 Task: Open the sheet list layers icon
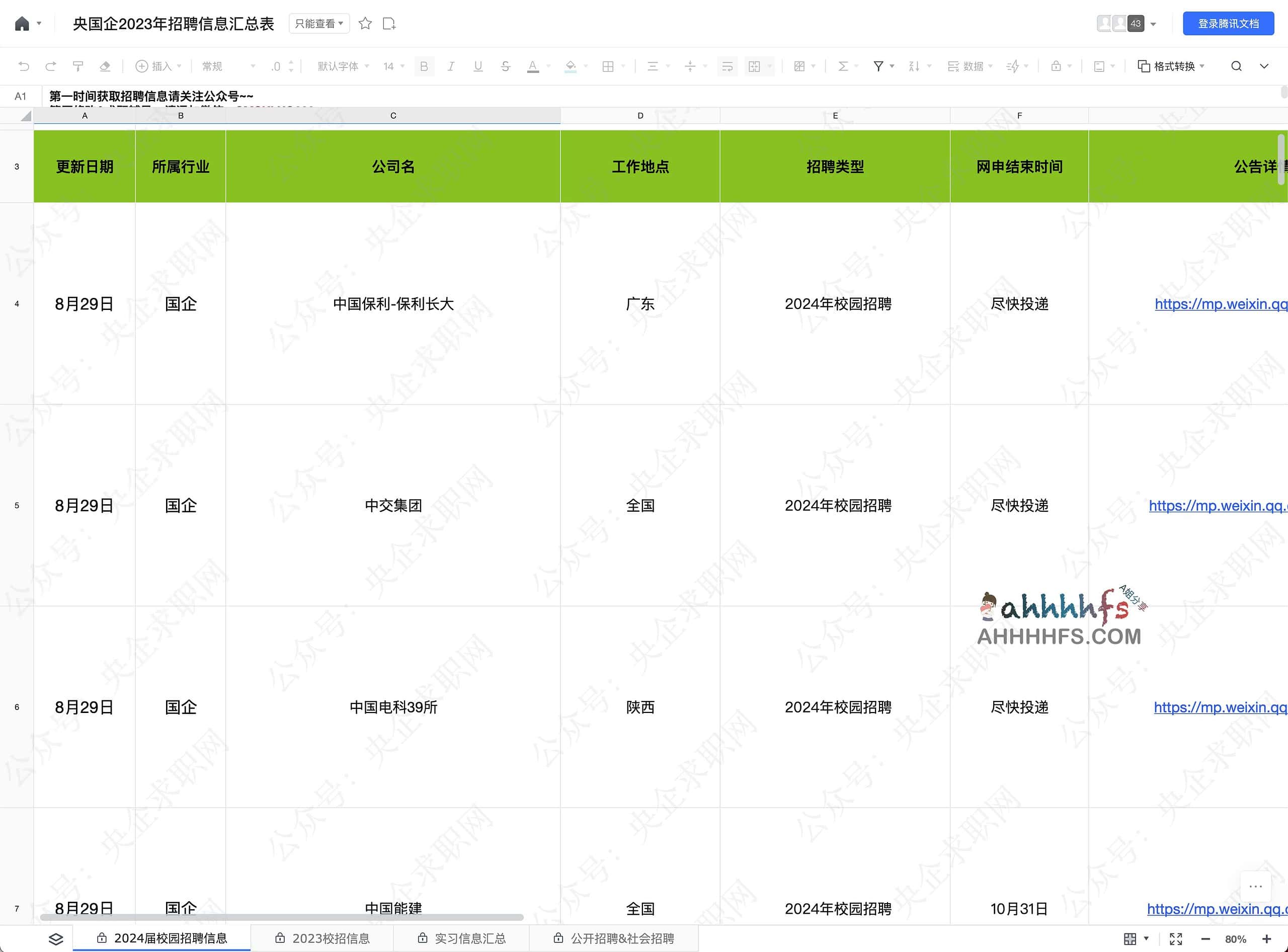coord(56,939)
